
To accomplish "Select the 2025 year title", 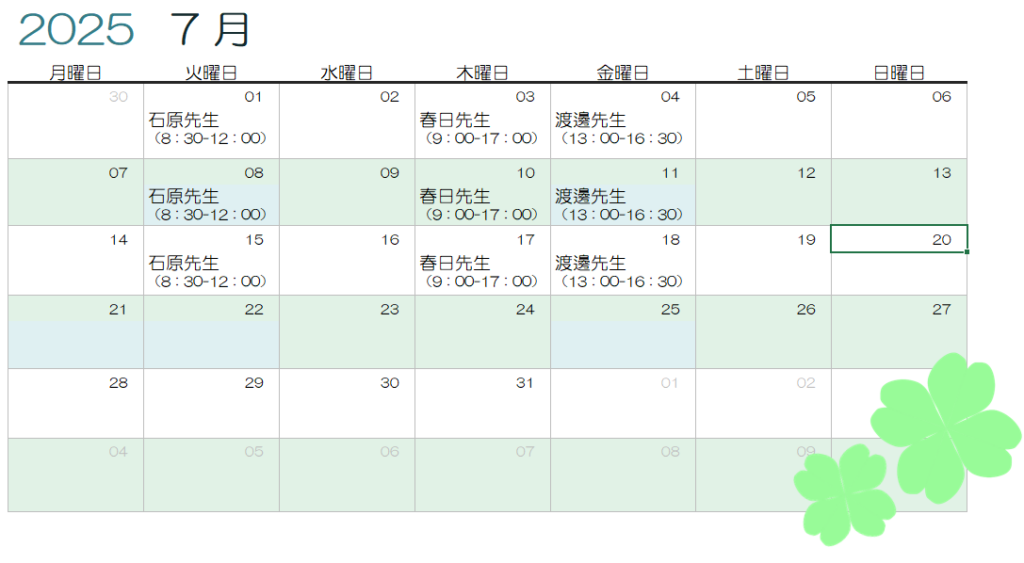I will 76,29.
